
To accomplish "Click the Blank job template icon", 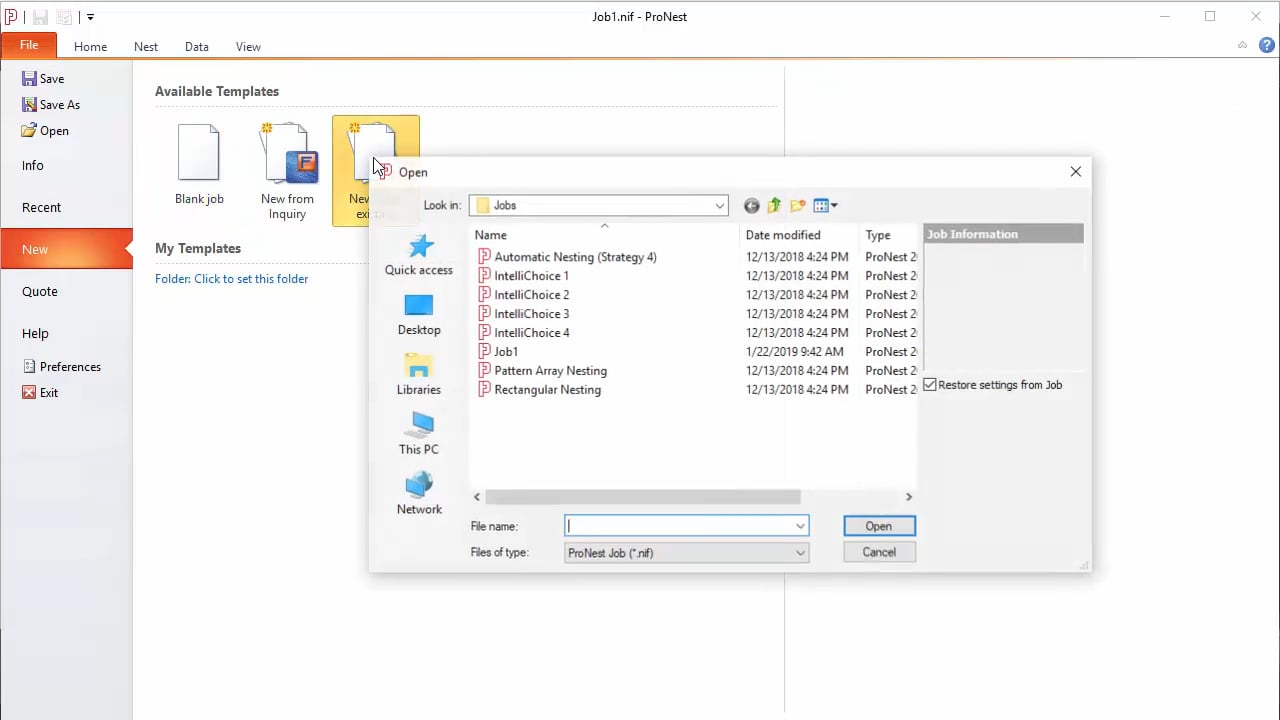I will pos(198,153).
